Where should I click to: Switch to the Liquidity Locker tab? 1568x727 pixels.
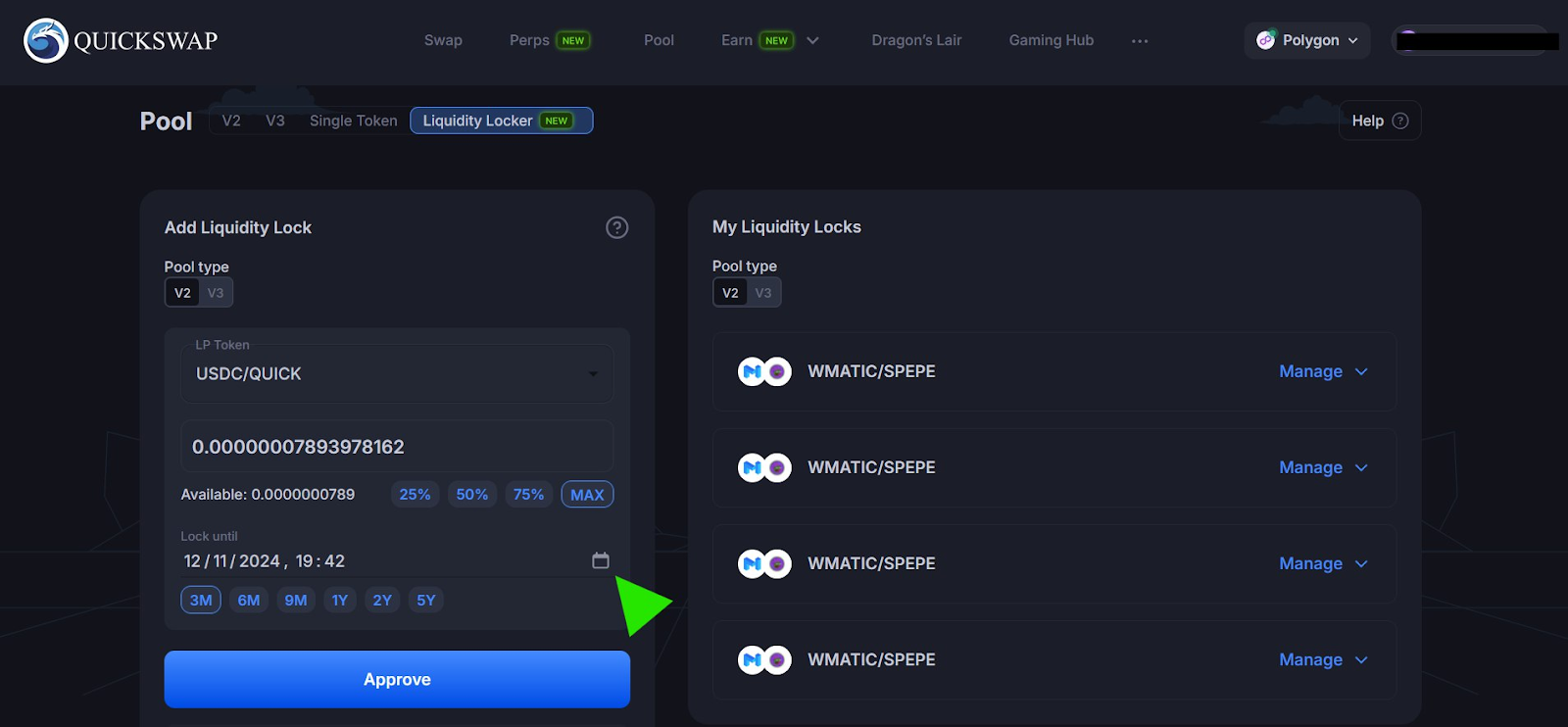click(x=501, y=121)
